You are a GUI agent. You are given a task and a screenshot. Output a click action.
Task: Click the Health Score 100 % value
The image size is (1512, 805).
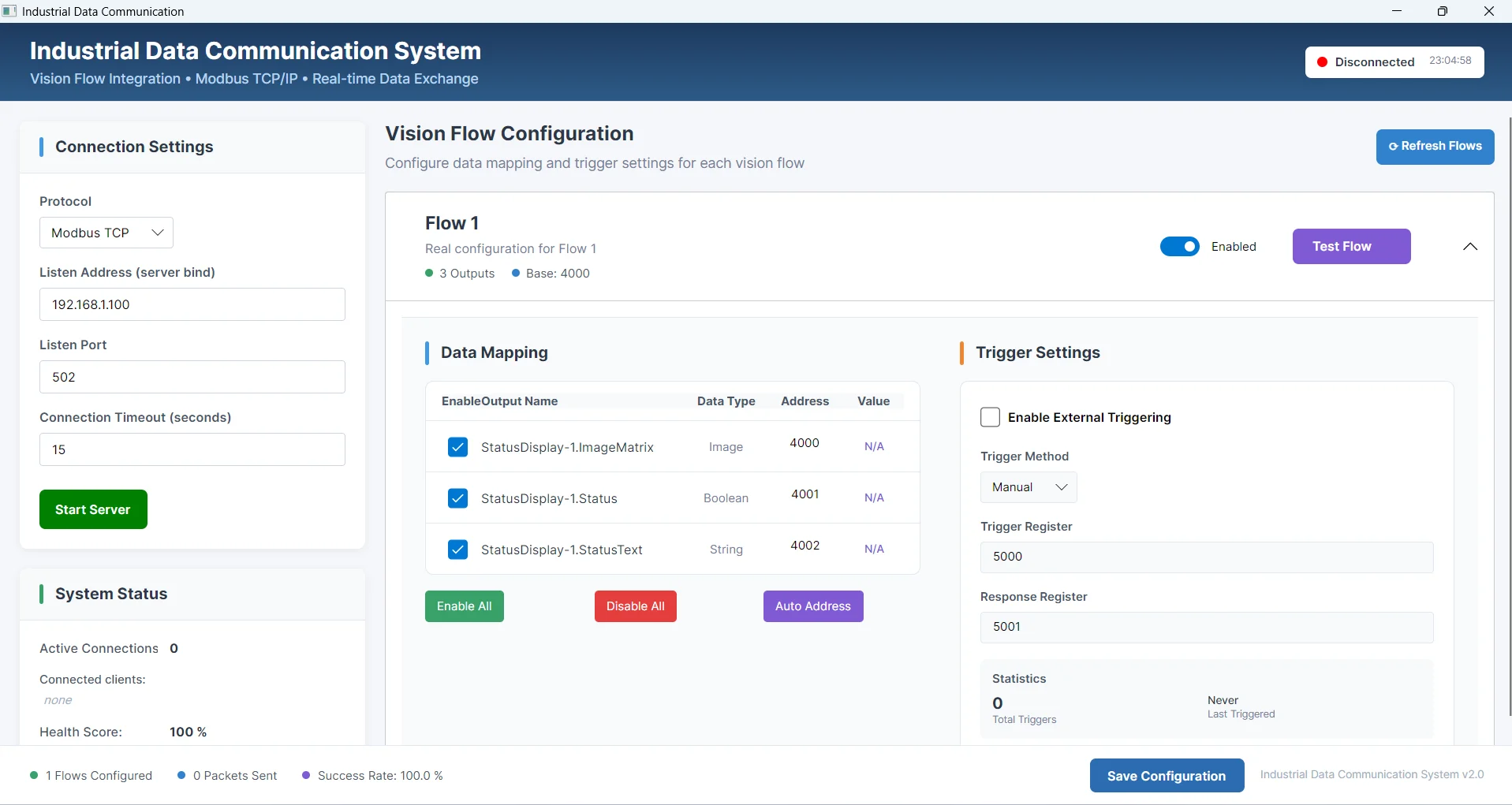click(x=188, y=732)
